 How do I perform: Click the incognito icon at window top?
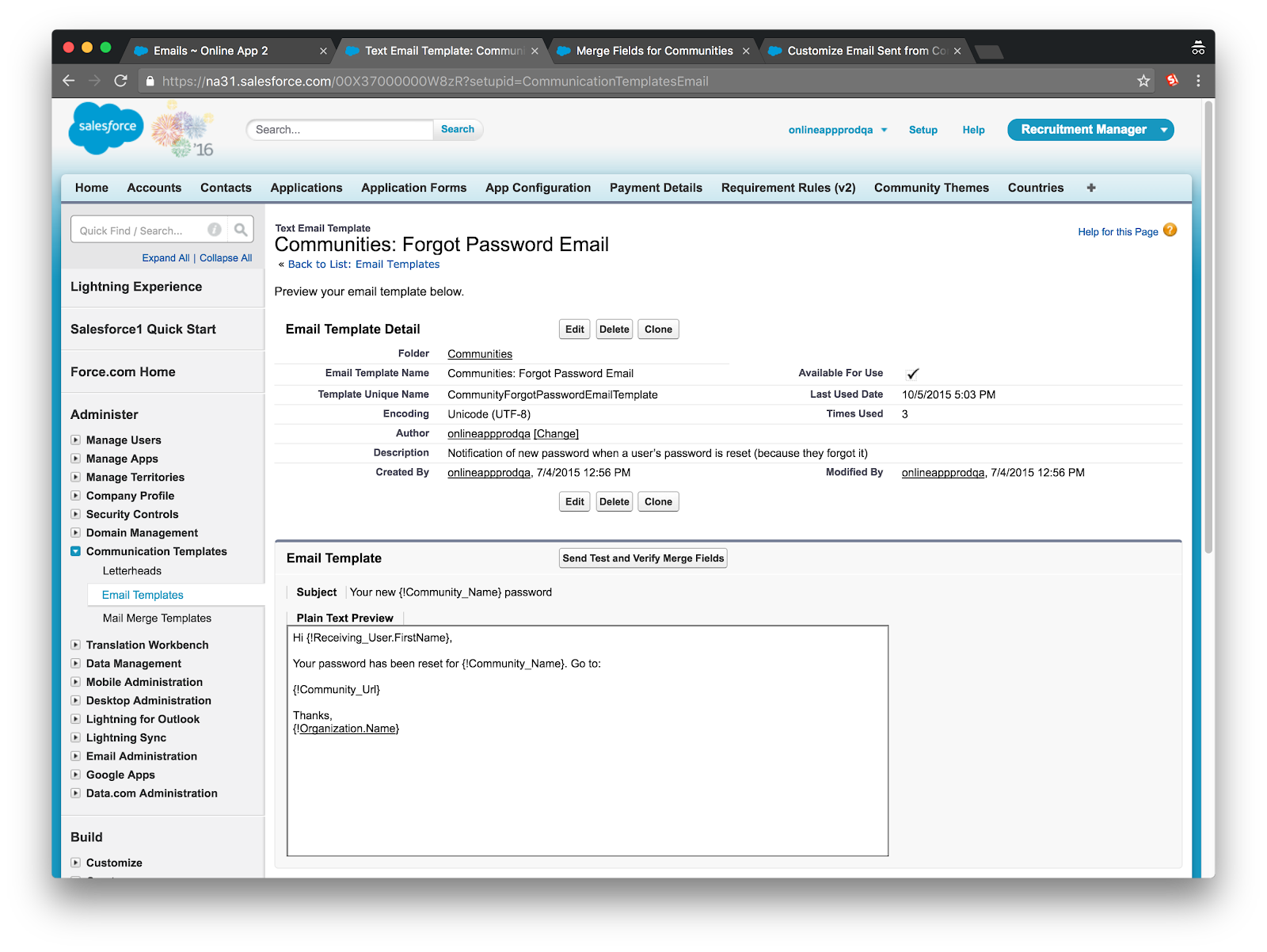(1198, 48)
